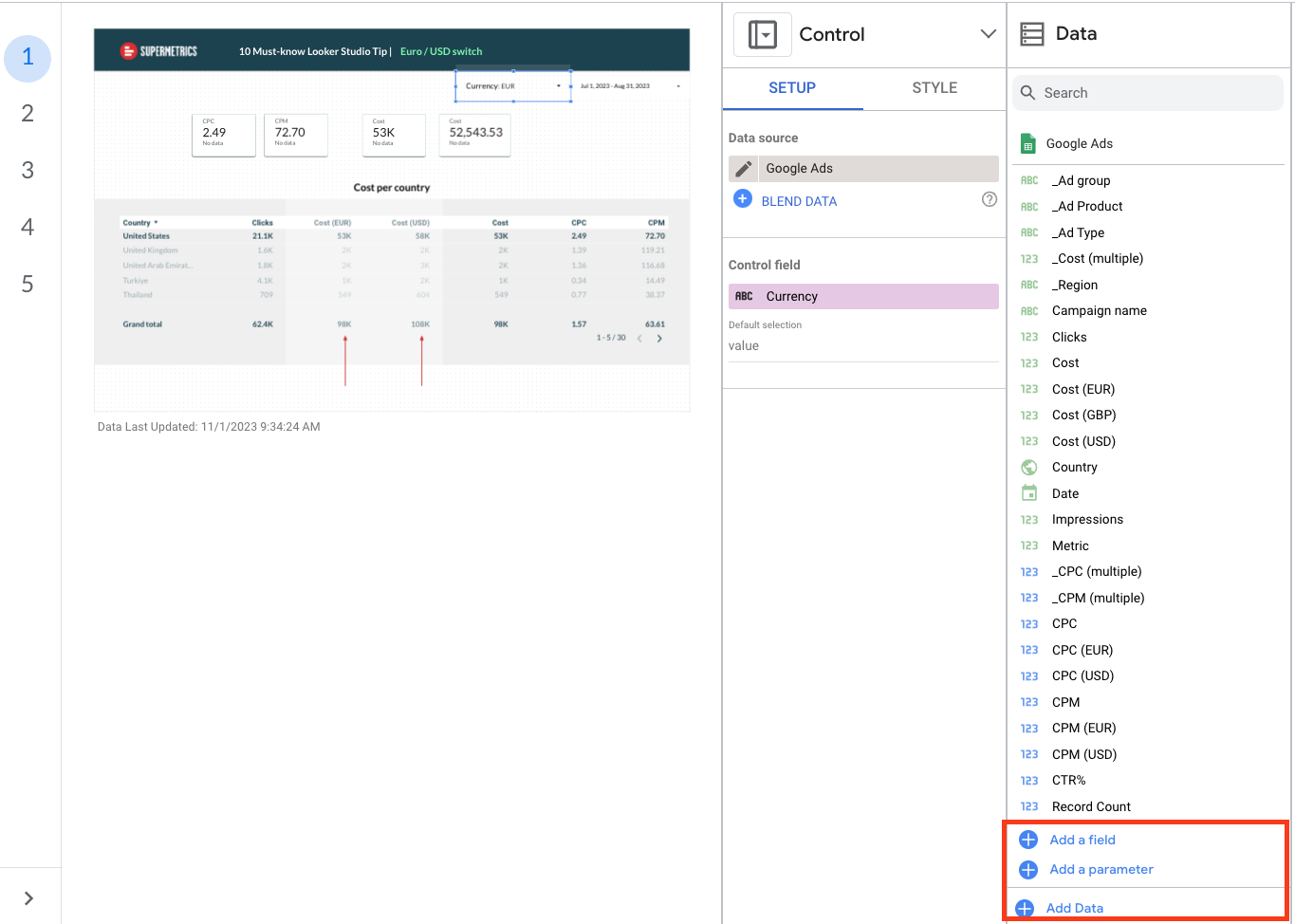This screenshot has height=924, width=1295.
Task: Click the calendar icon next to Date field
Action: coord(1030,492)
